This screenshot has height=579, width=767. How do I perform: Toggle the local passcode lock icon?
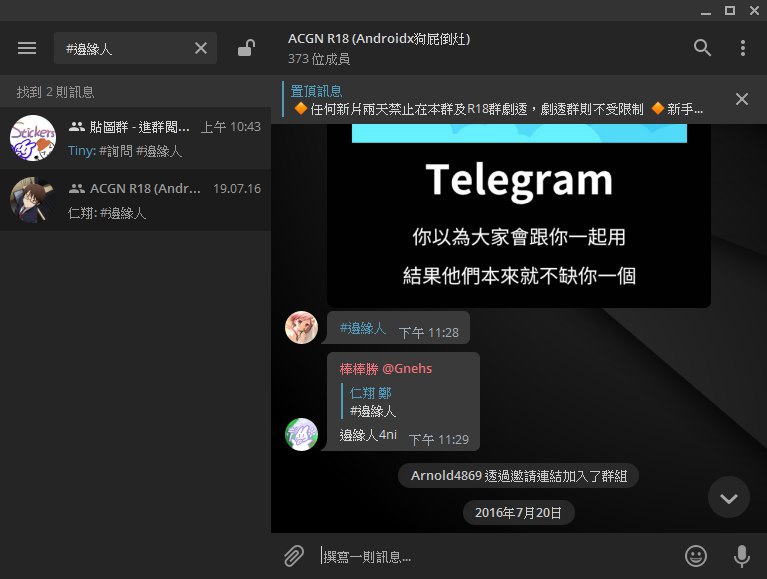click(245, 48)
